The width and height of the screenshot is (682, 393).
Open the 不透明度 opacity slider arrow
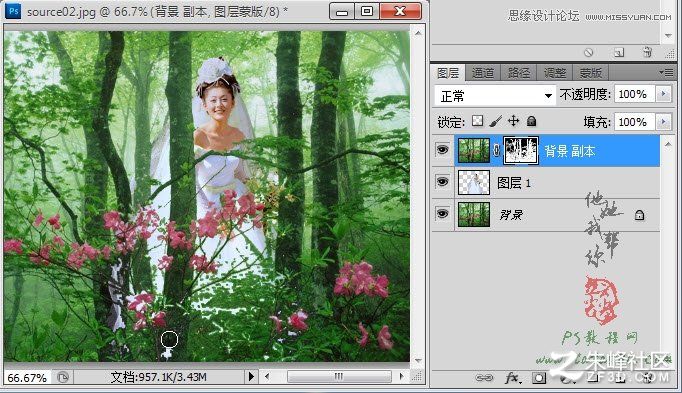tap(664, 94)
